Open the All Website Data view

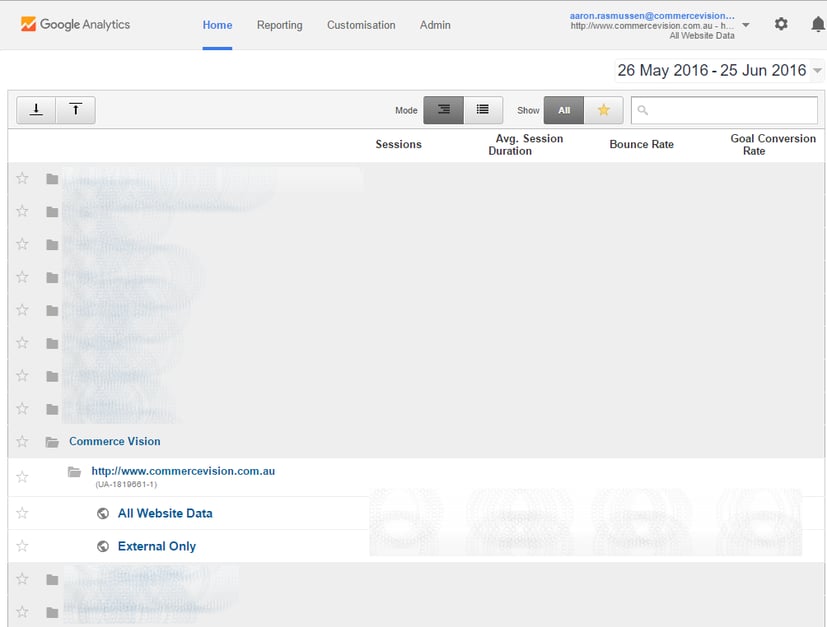coord(165,513)
